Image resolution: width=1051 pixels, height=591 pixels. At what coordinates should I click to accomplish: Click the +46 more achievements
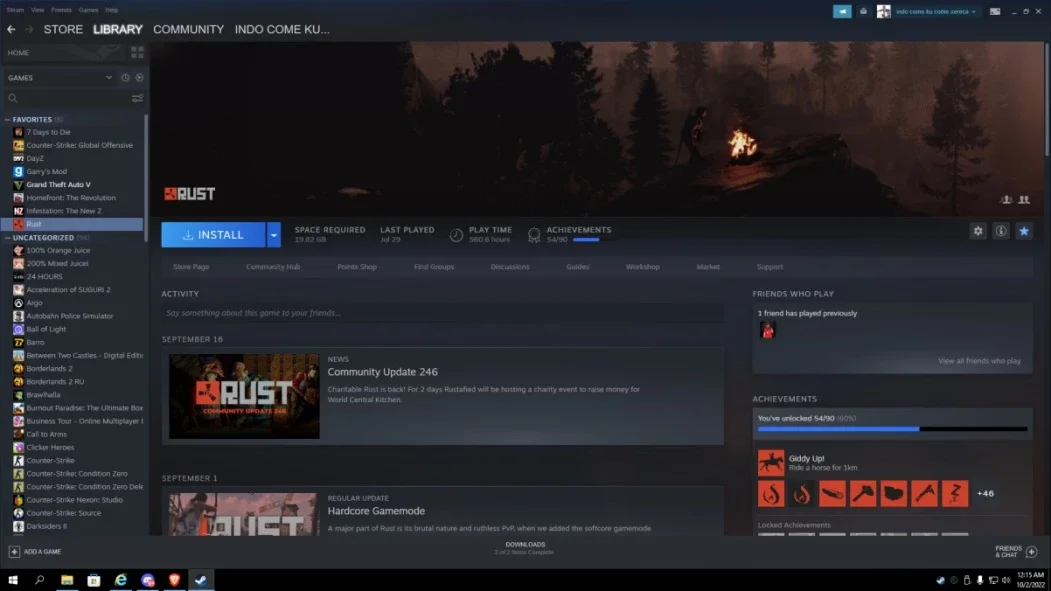tap(985, 494)
